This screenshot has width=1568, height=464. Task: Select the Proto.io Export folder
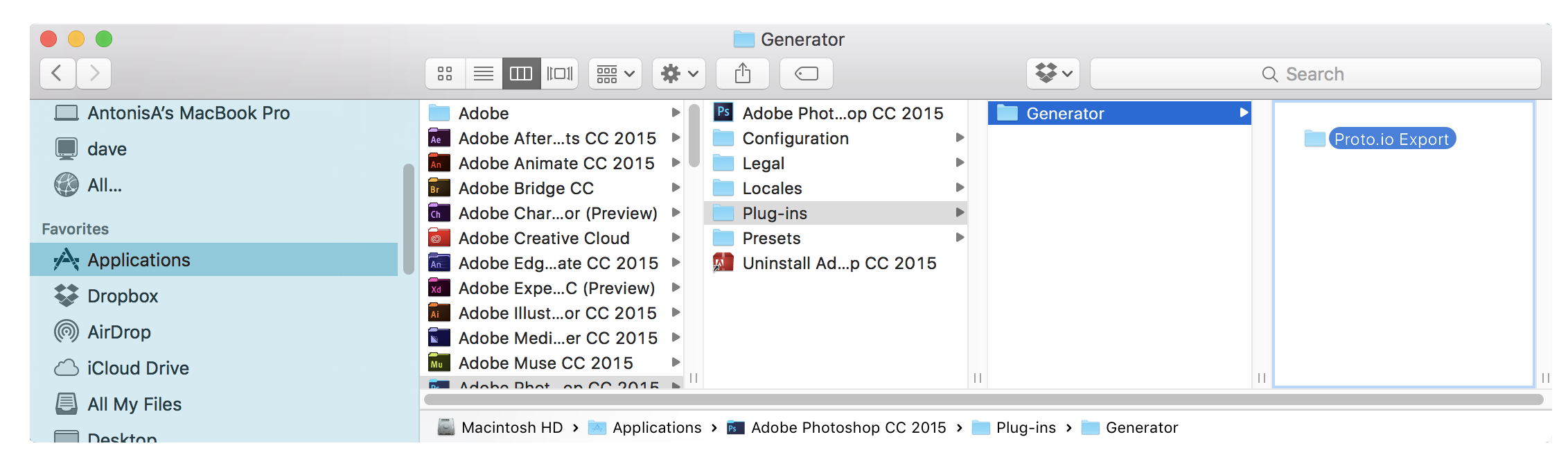click(1380, 139)
